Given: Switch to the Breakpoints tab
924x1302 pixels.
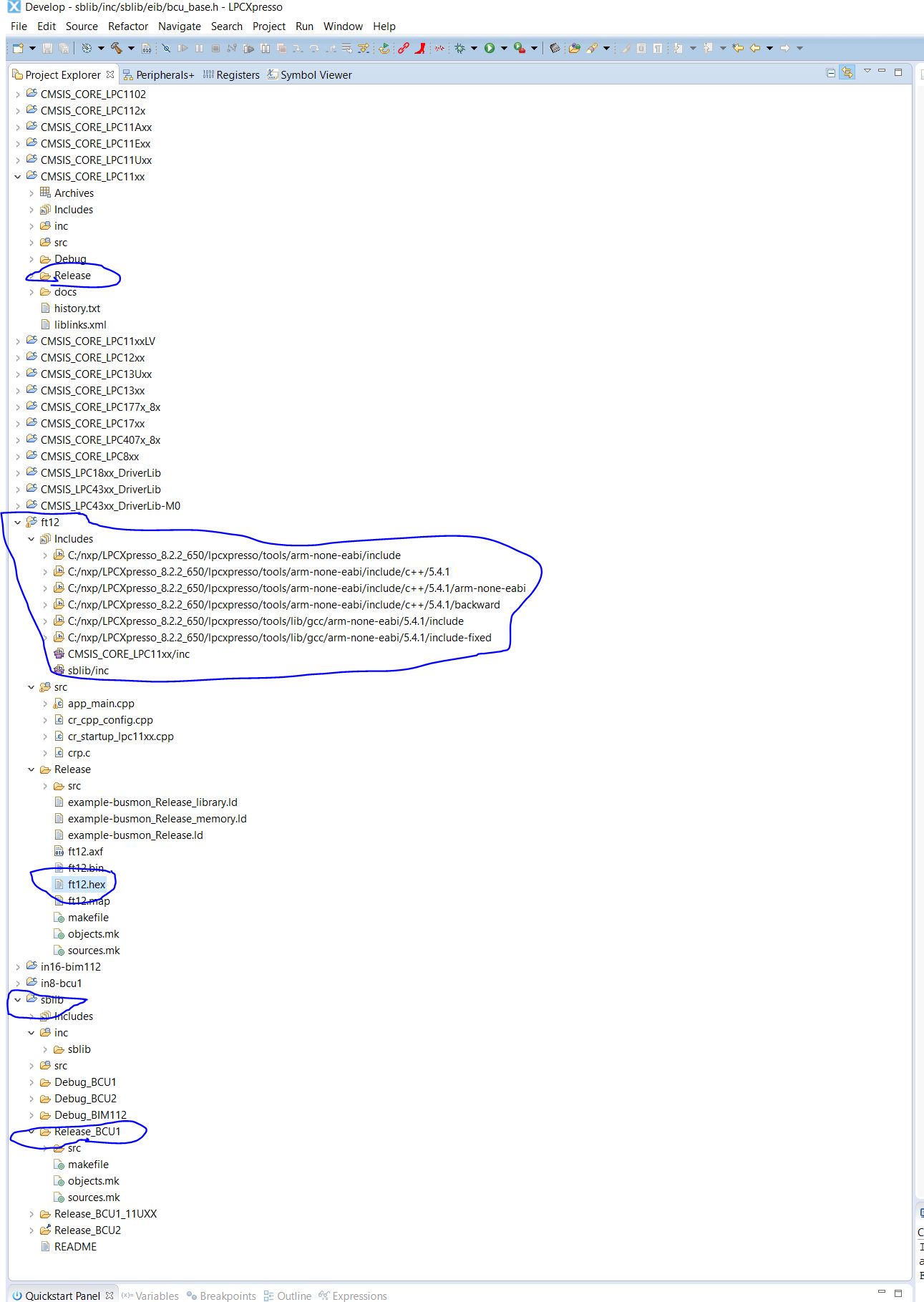Looking at the screenshot, I should click(221, 1296).
